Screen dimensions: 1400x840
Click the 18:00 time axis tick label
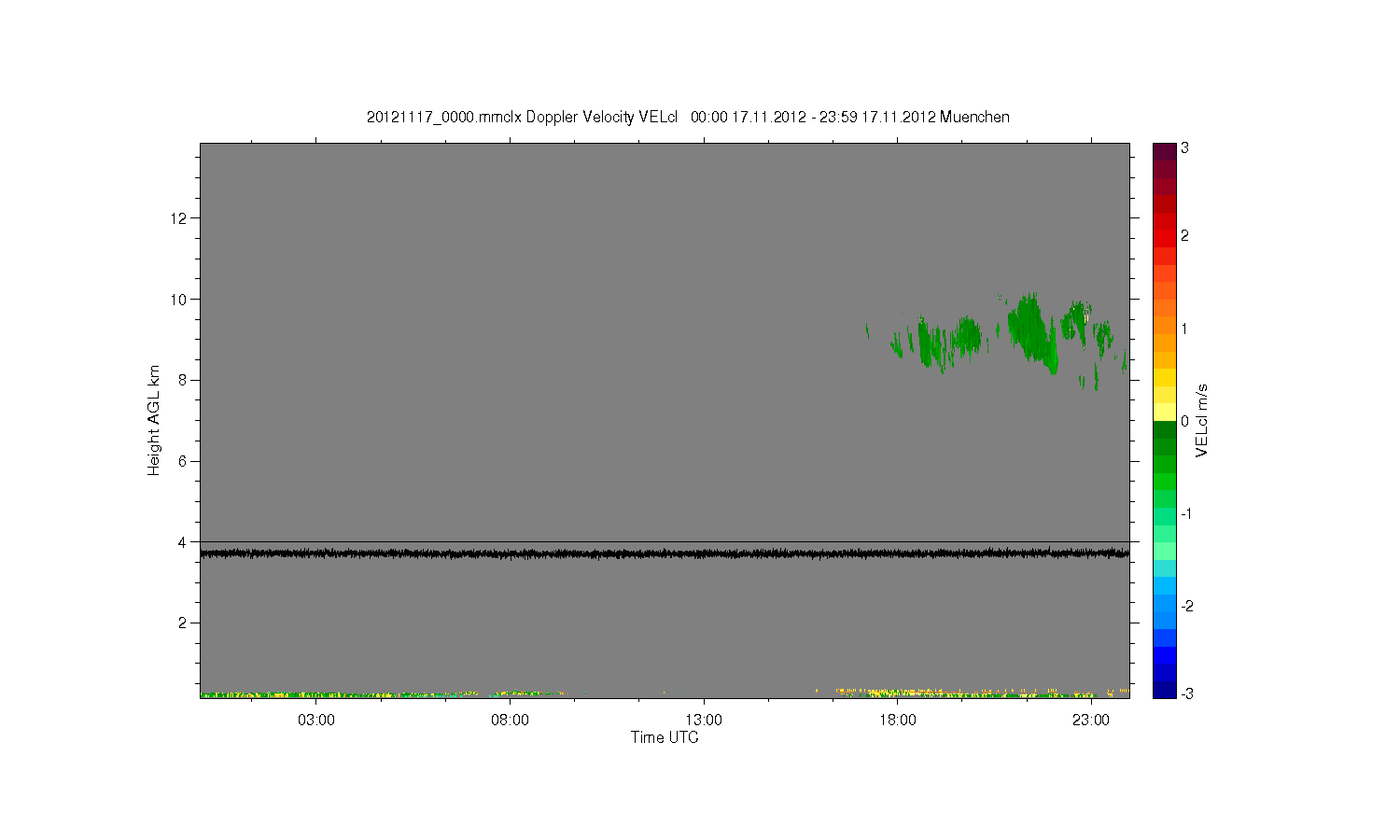pyautogui.click(x=897, y=721)
